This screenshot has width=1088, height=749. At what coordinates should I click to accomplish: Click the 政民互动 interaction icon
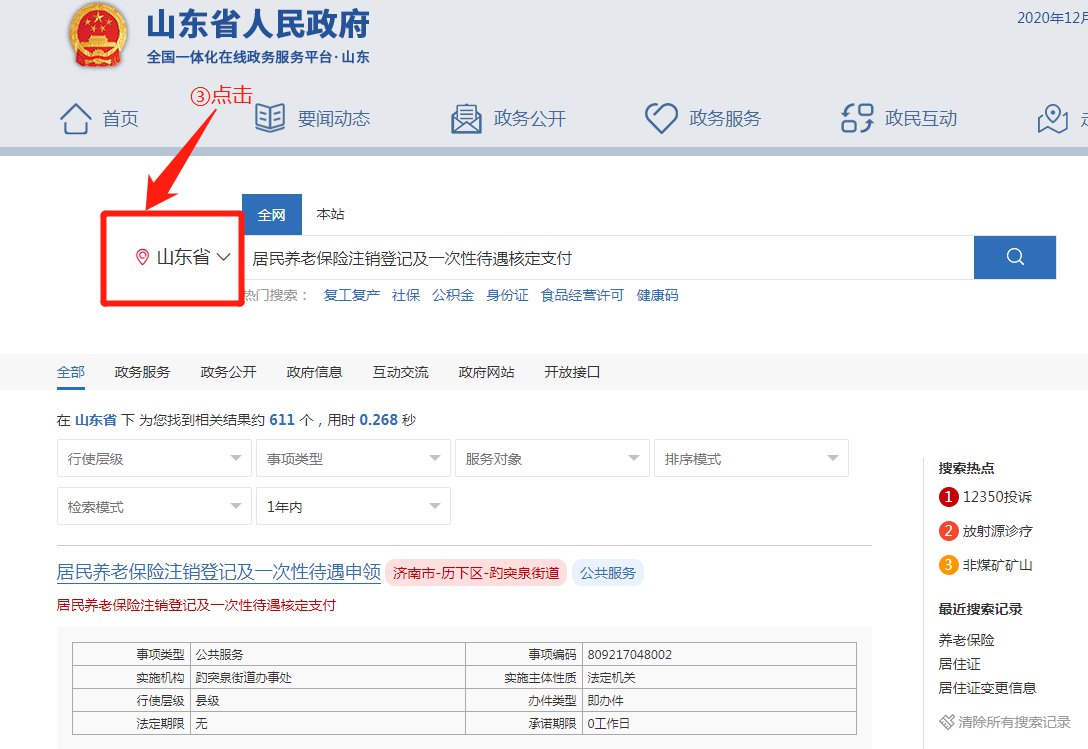857,119
